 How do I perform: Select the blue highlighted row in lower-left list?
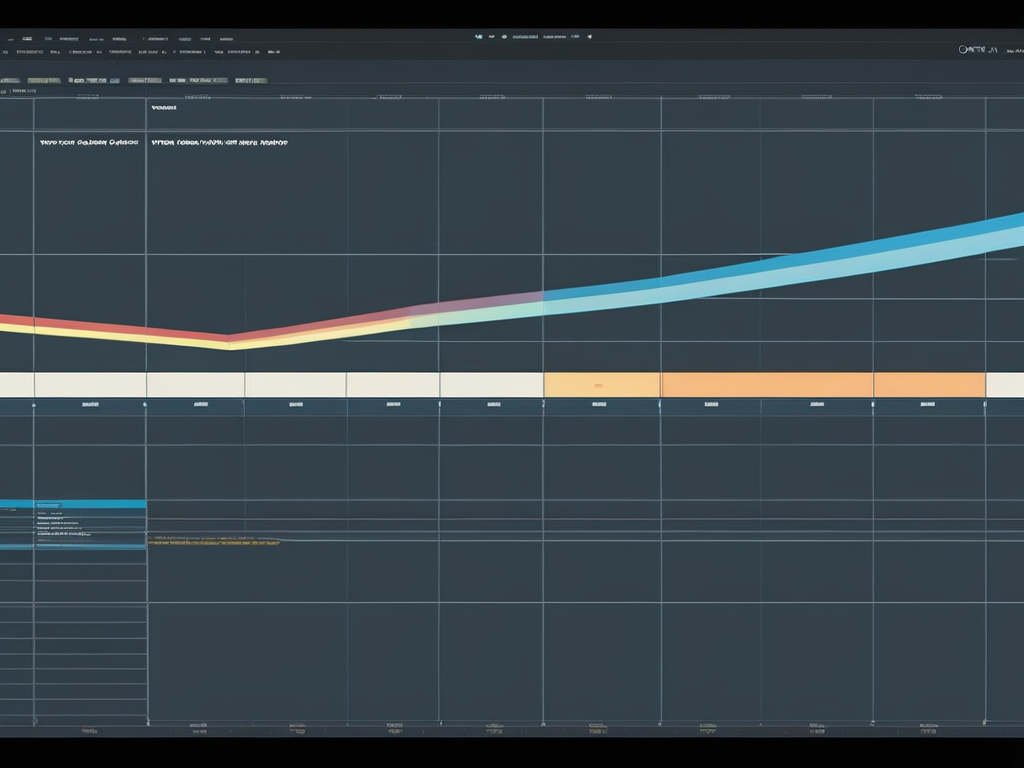click(73, 505)
